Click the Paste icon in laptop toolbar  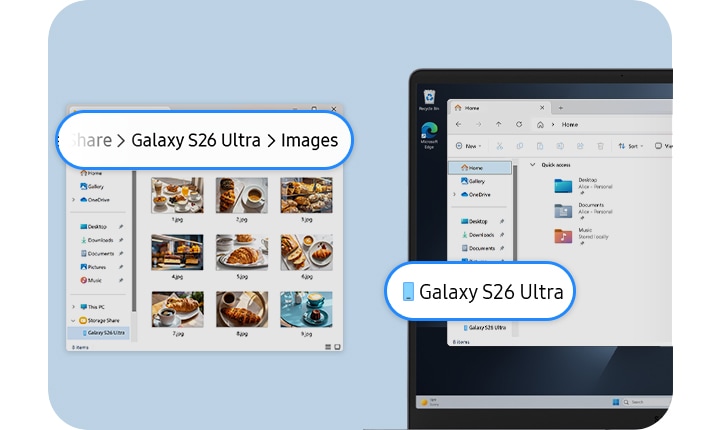540,146
